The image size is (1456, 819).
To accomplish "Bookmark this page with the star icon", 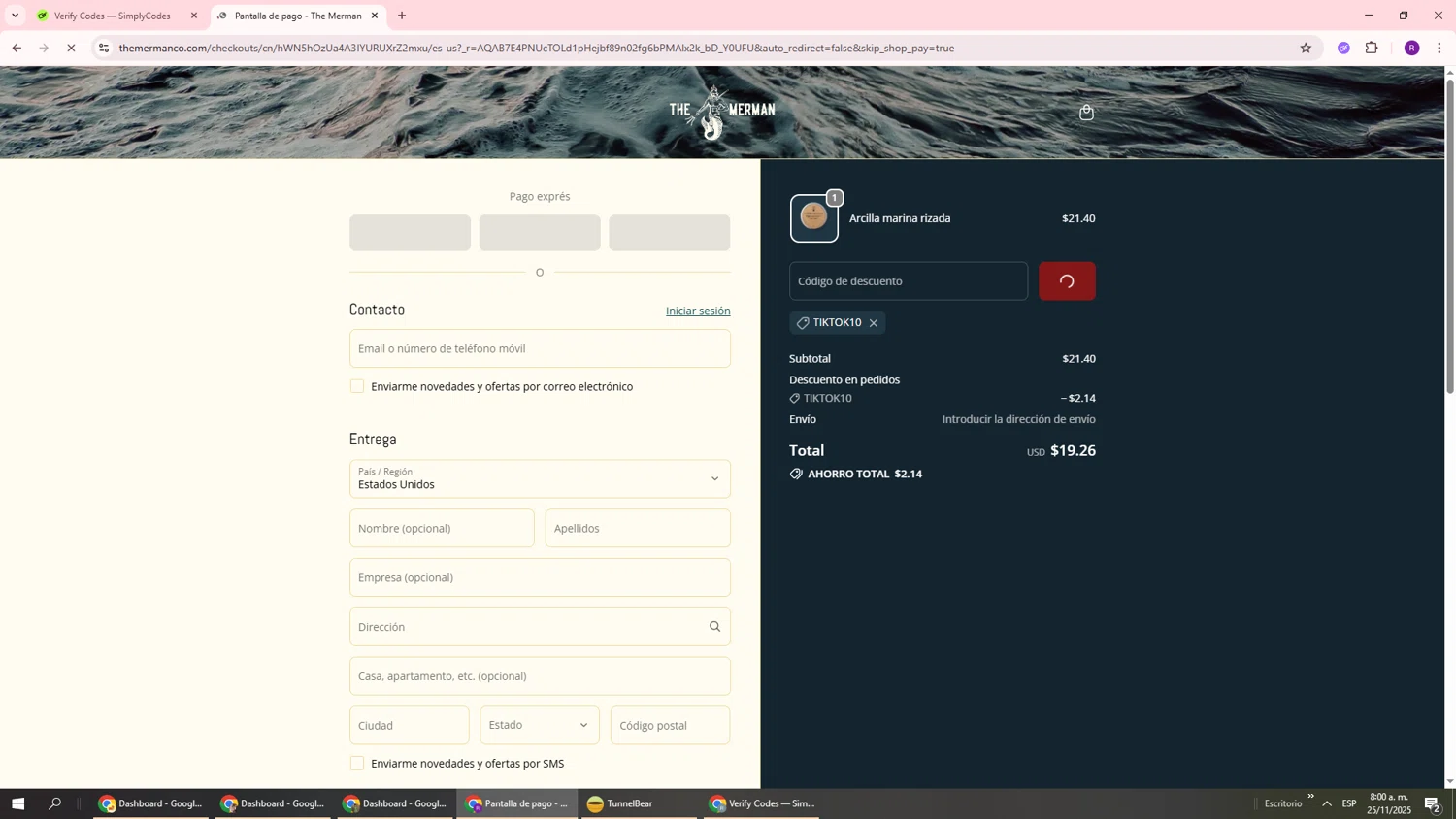I will (x=1306, y=48).
